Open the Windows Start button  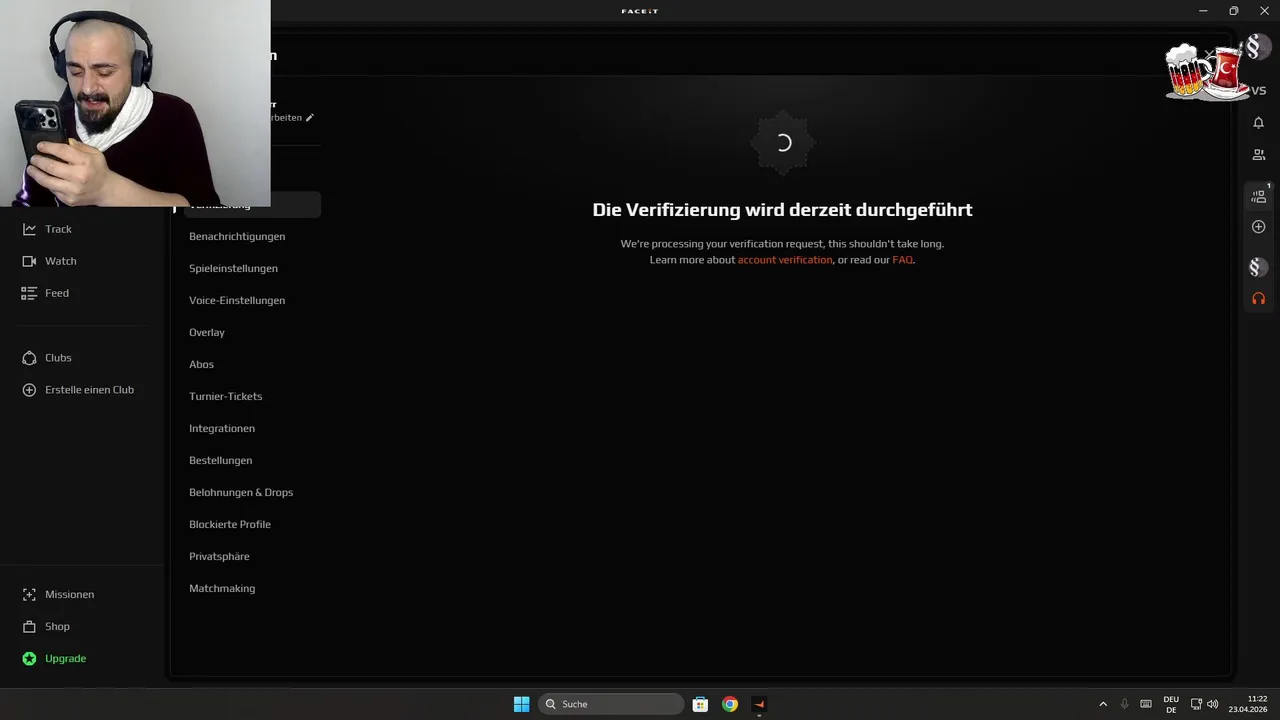click(x=521, y=704)
